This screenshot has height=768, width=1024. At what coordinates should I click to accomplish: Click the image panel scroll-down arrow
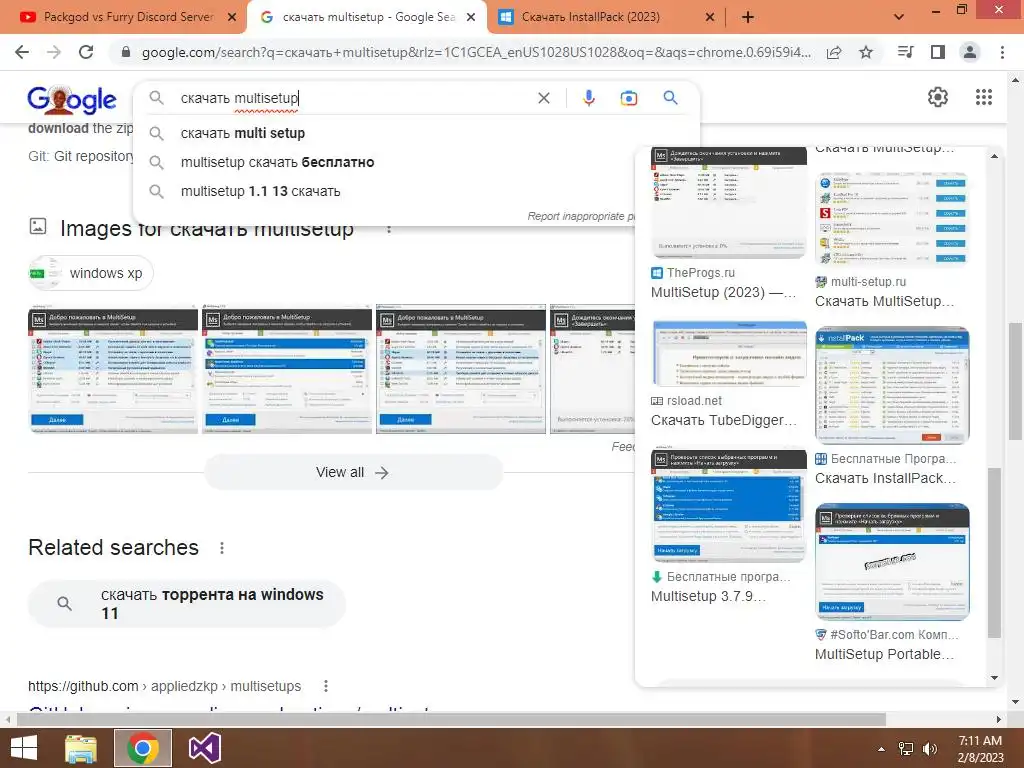(x=994, y=678)
